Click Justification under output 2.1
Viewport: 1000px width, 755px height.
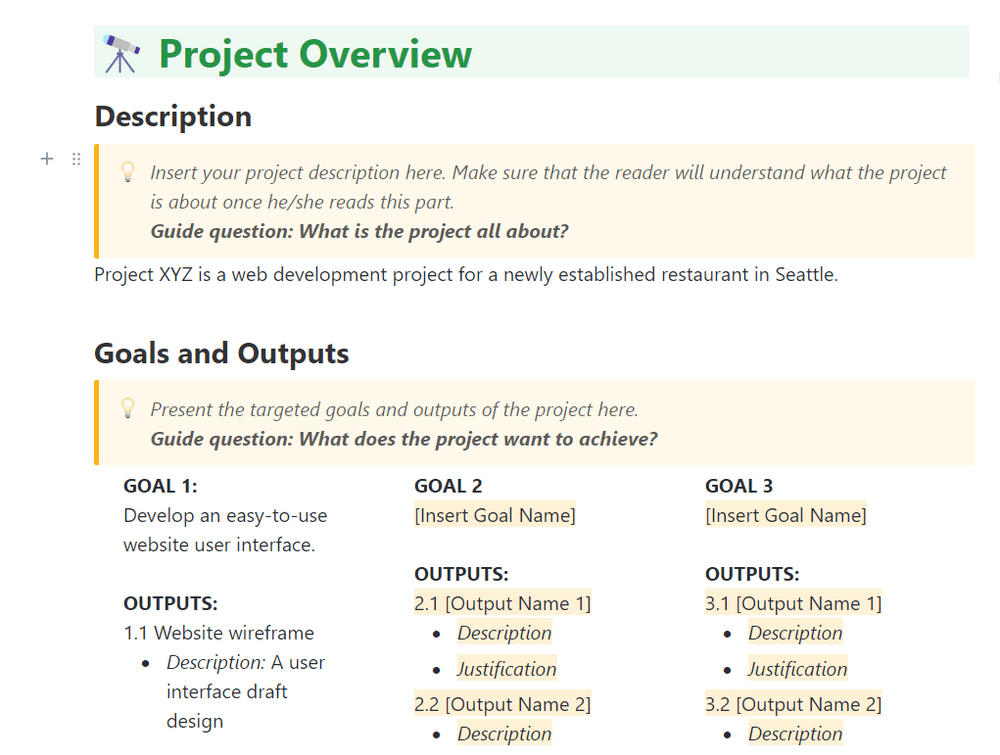tap(507, 669)
